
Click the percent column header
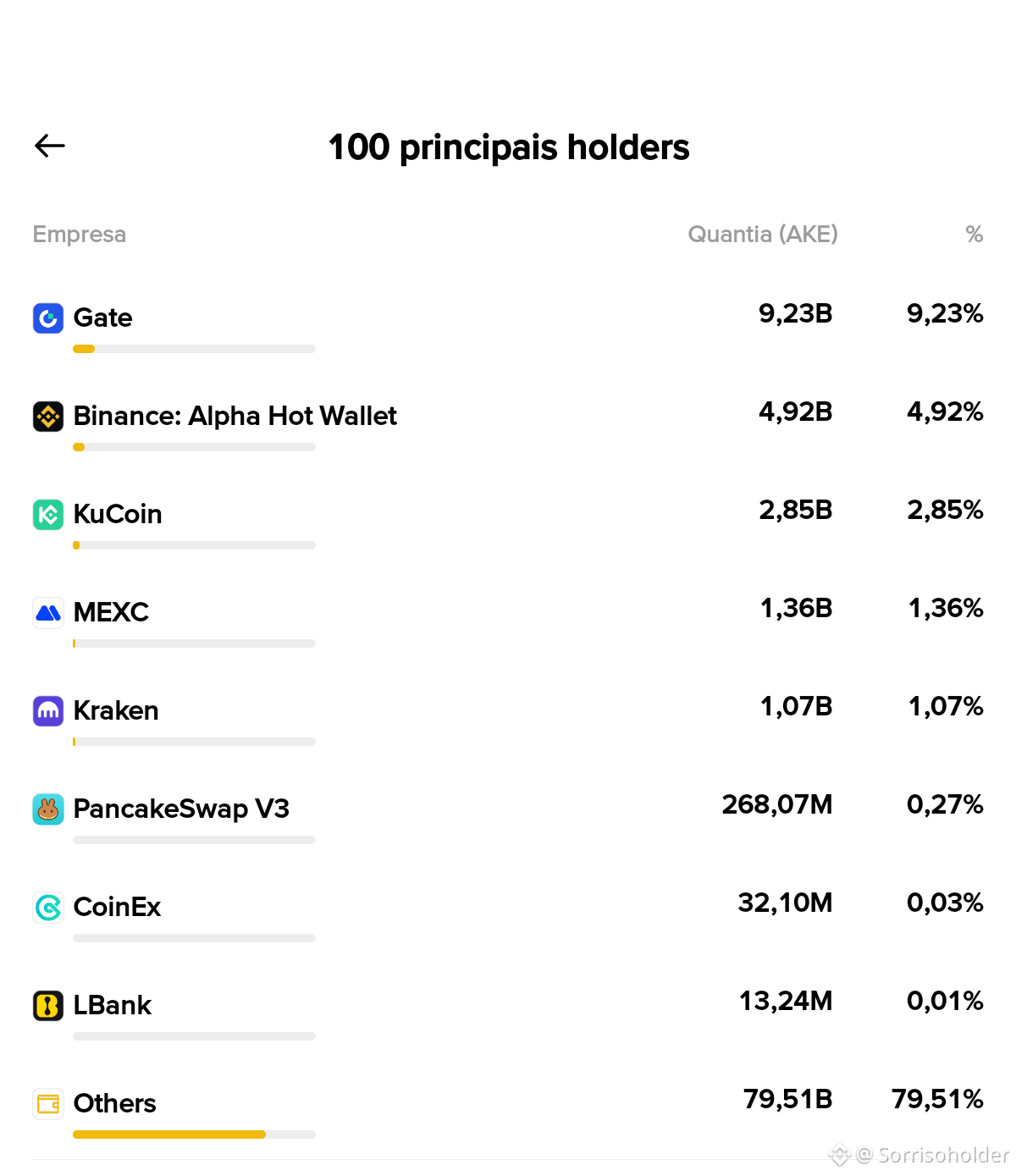[975, 235]
